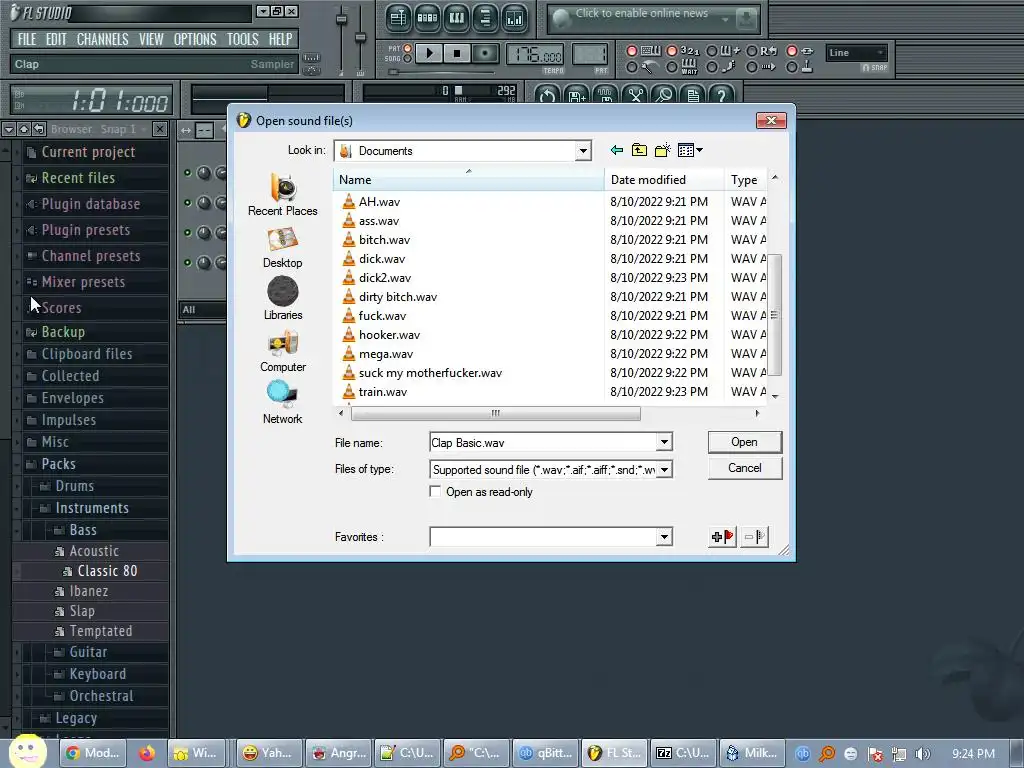This screenshot has width=1024, height=768.
Task: Open the Look in Documents dropdown
Action: (x=583, y=151)
